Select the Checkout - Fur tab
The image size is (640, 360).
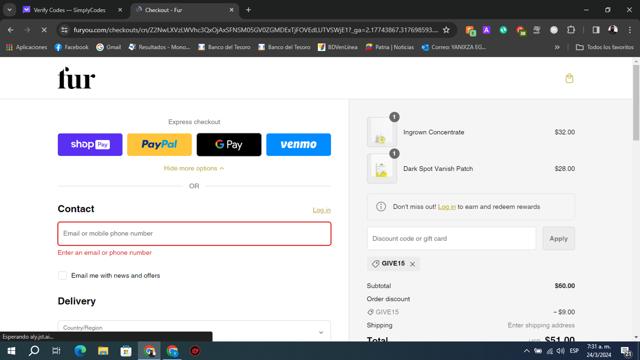(x=163, y=10)
